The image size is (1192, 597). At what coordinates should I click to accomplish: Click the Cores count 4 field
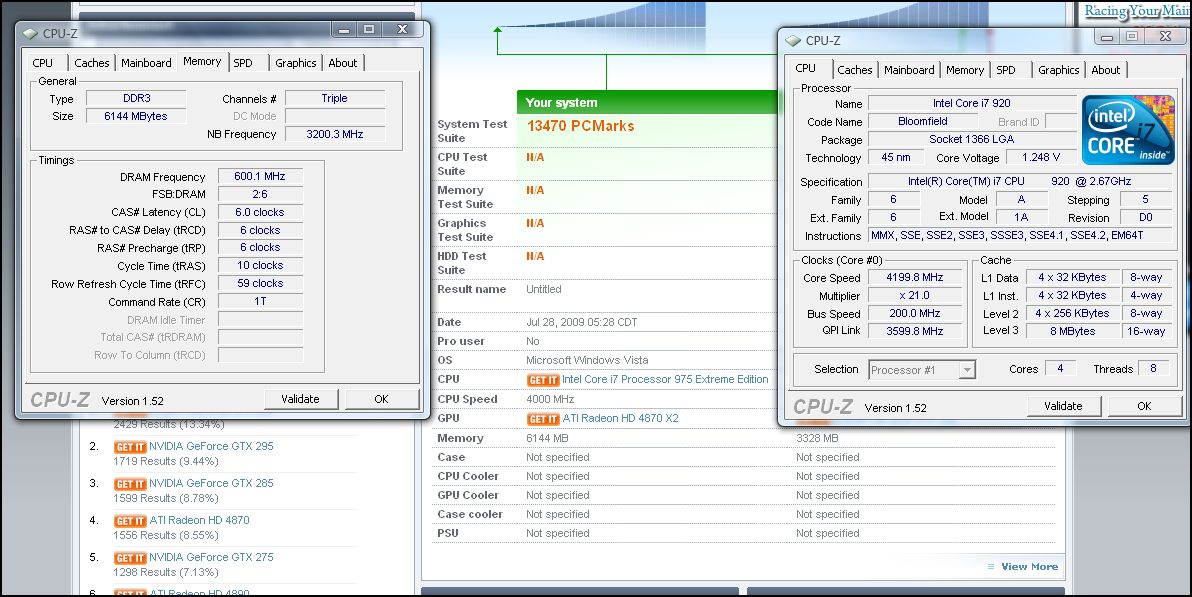(1060, 369)
